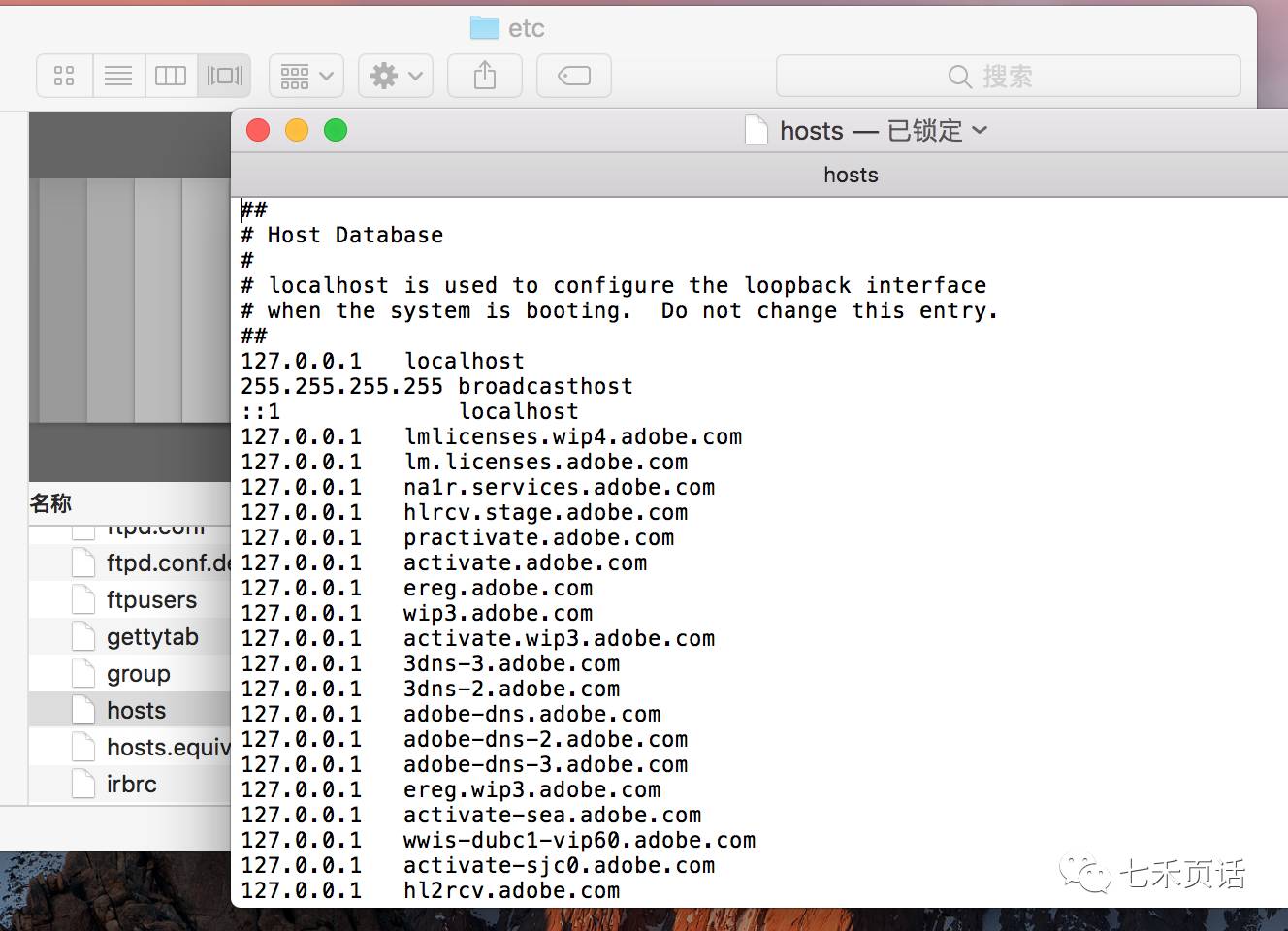Click the 3dns-2.adobe.com entry
This screenshot has height=931, width=1288.
click(512, 689)
